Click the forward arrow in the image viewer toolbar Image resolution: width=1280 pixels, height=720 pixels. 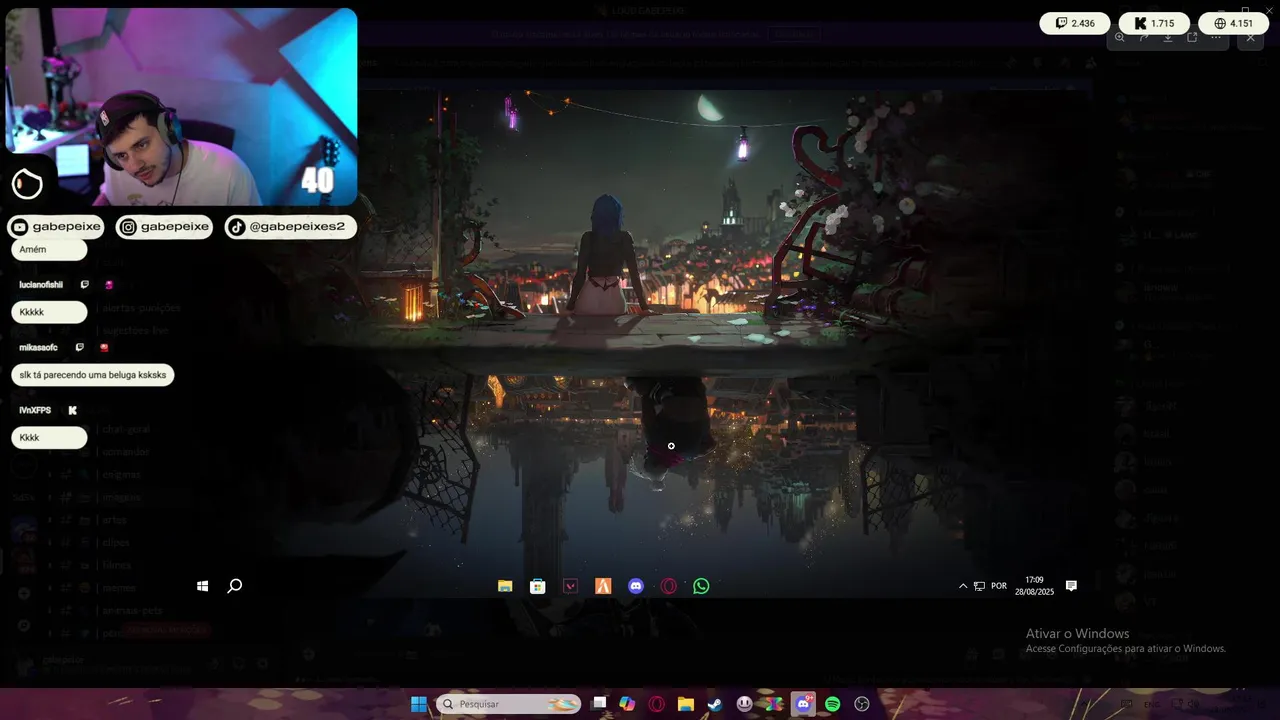1144,37
